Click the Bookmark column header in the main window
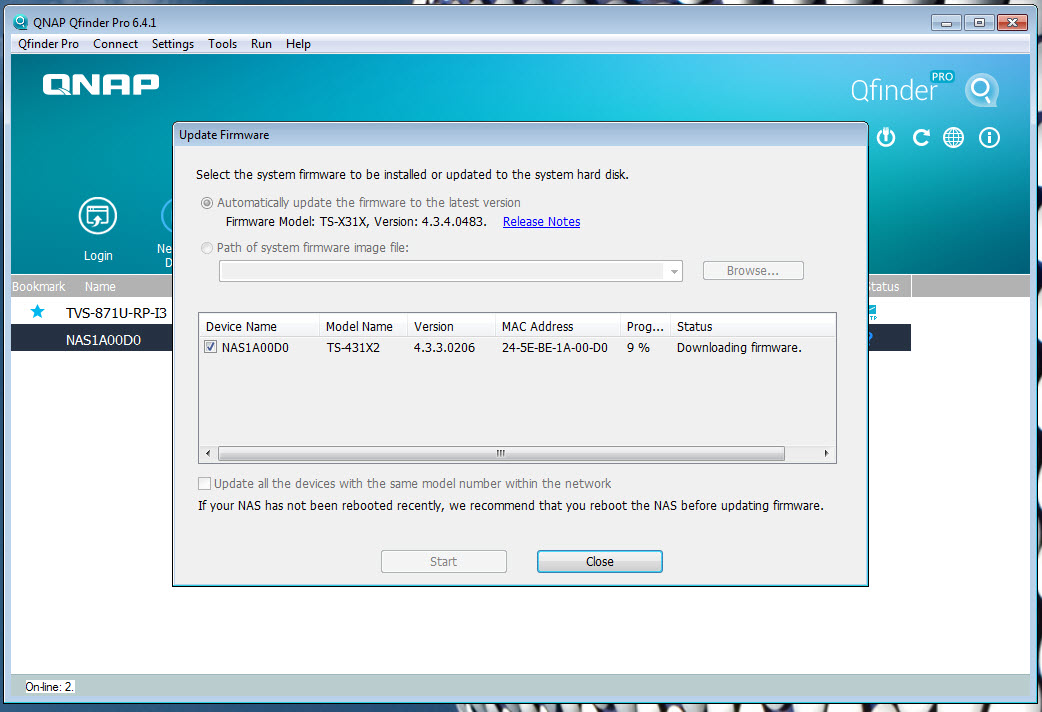The height and width of the screenshot is (712, 1042). (x=39, y=287)
